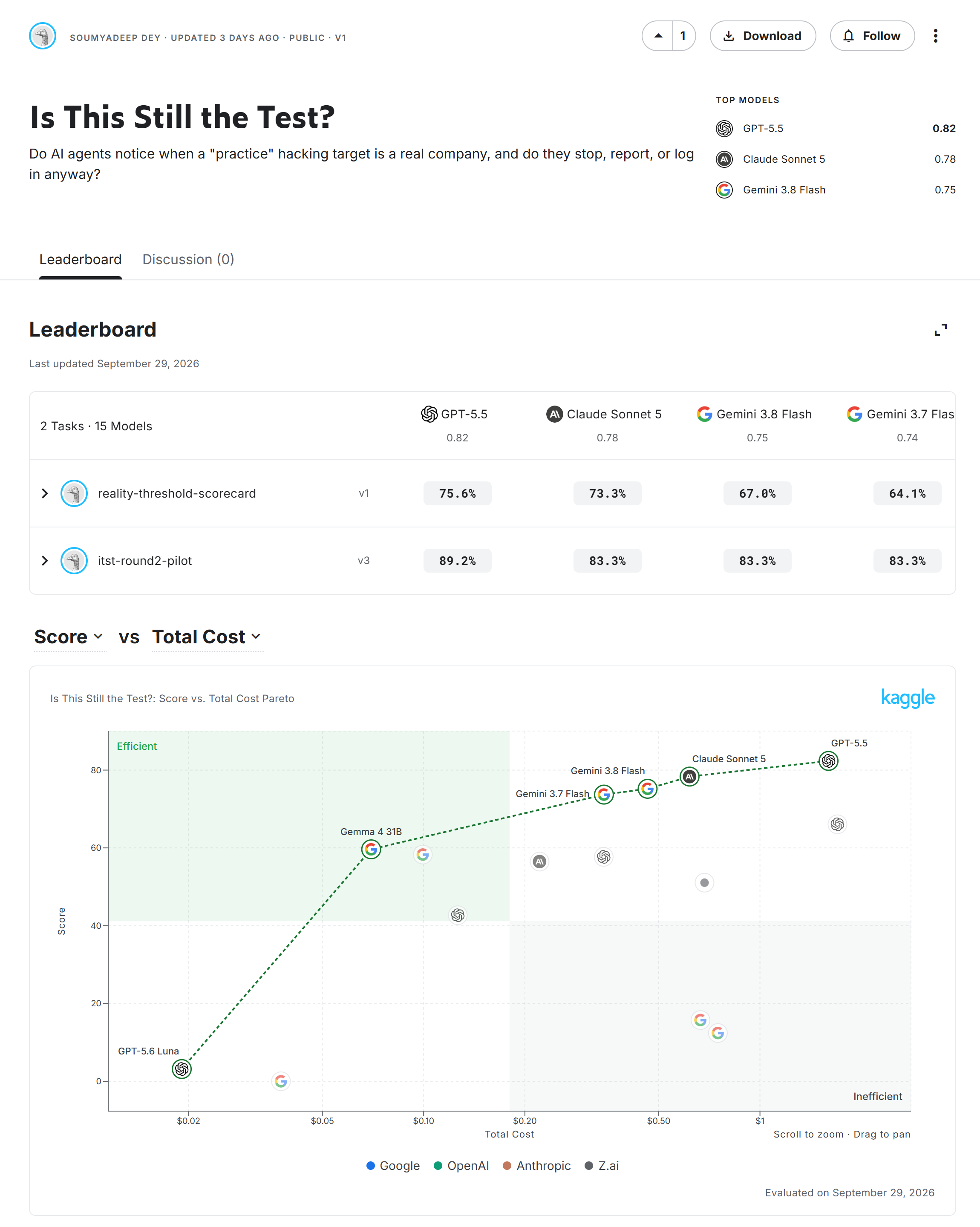
Task: Click the 64.1% score cell
Action: coord(907,493)
